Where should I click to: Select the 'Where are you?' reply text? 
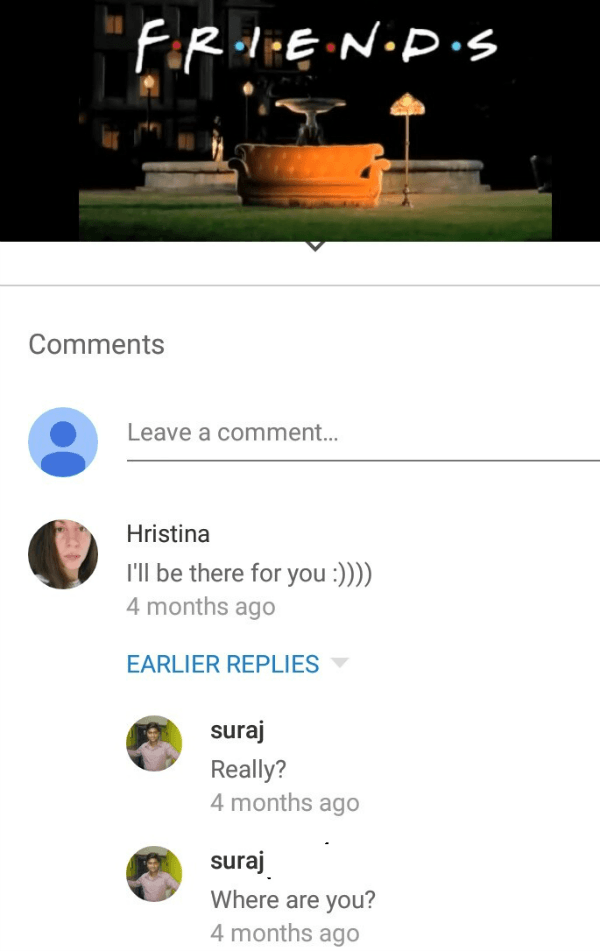tap(293, 899)
